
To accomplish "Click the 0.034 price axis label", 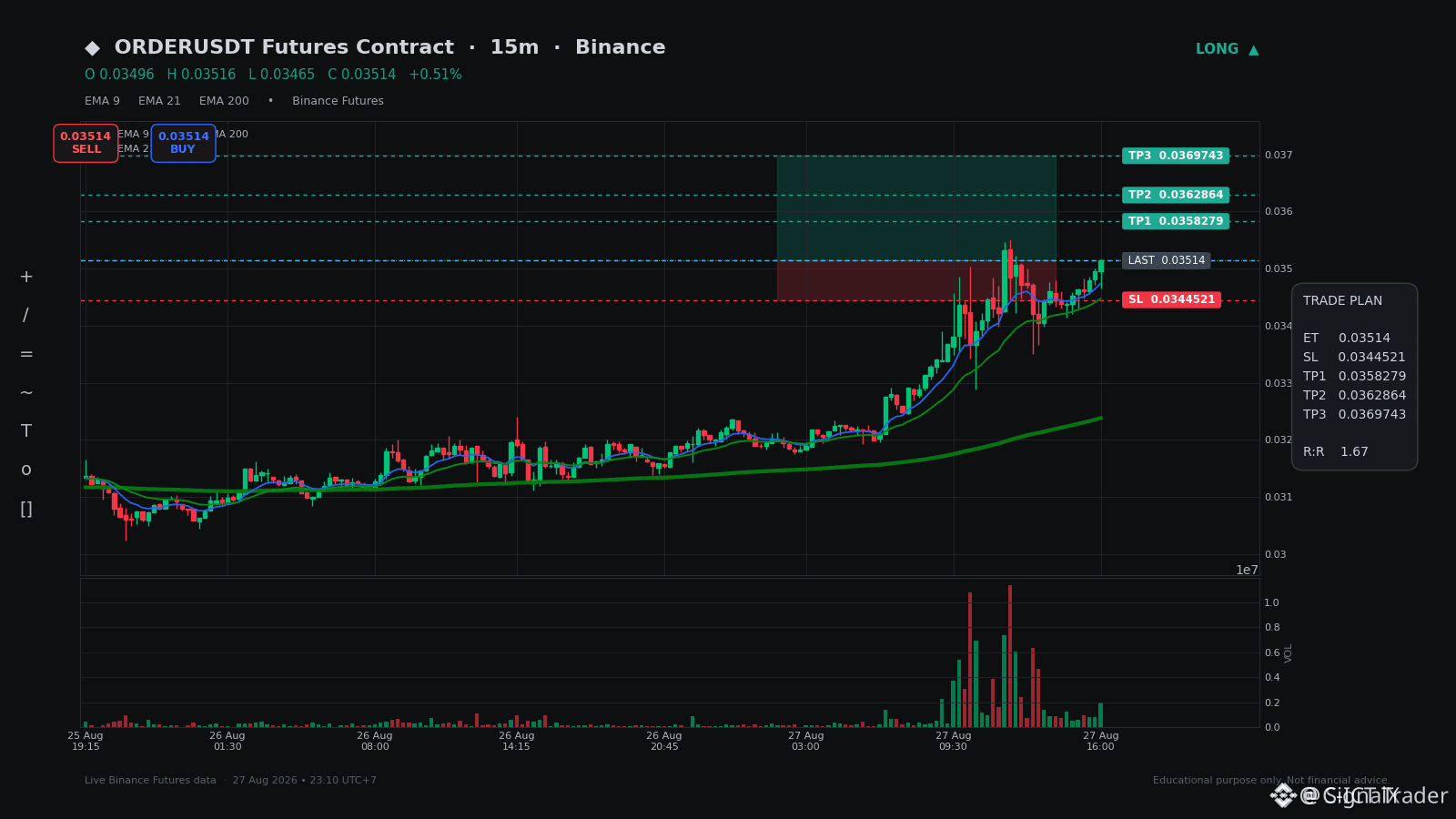I will tap(1279, 326).
